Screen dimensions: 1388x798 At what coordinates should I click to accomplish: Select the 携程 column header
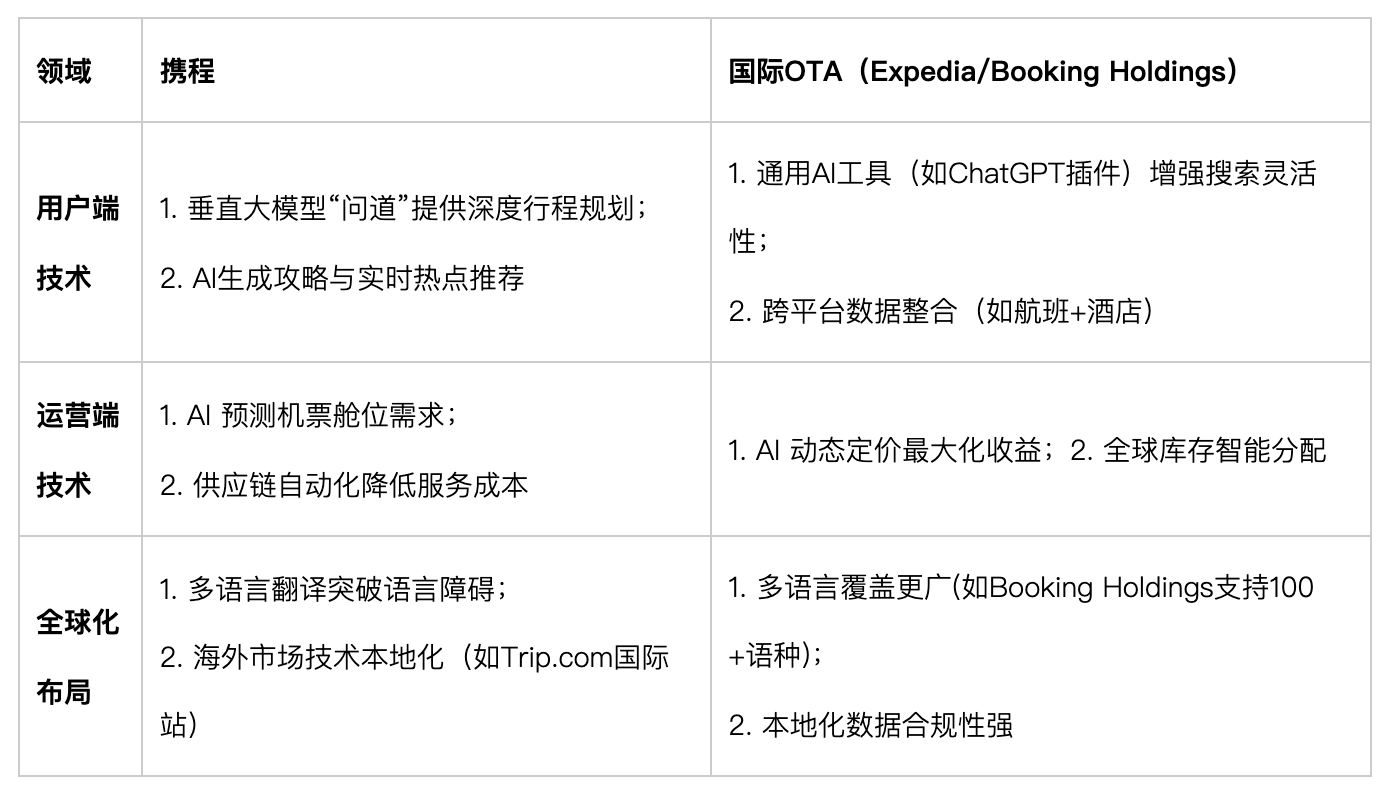click(x=187, y=72)
